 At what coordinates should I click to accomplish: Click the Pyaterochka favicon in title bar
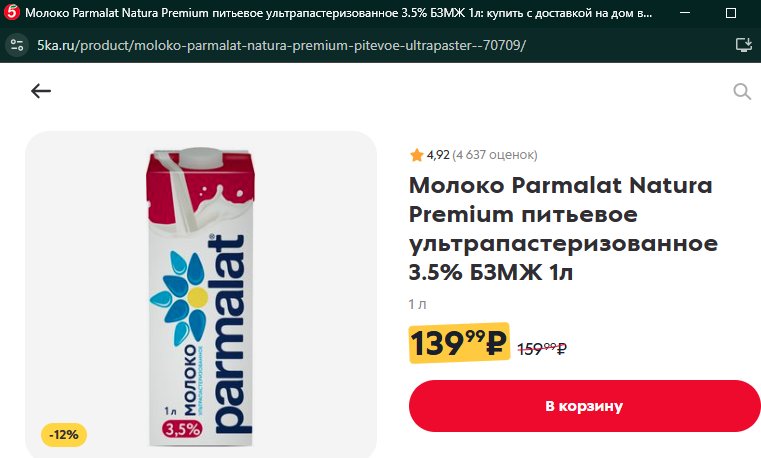[x=11, y=12]
